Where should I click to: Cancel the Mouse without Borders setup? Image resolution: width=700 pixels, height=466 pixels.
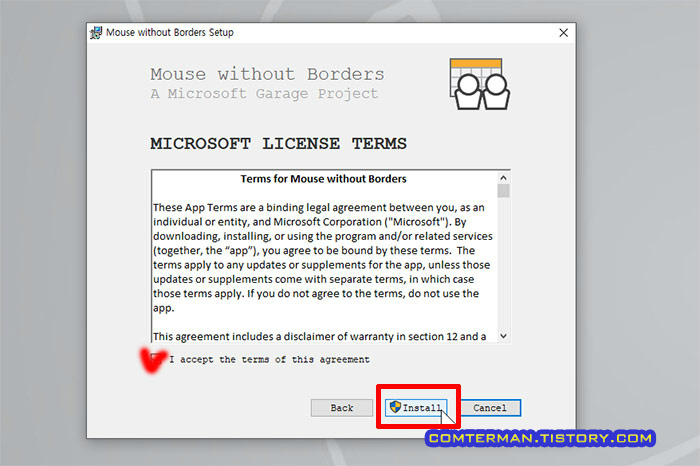(x=490, y=408)
